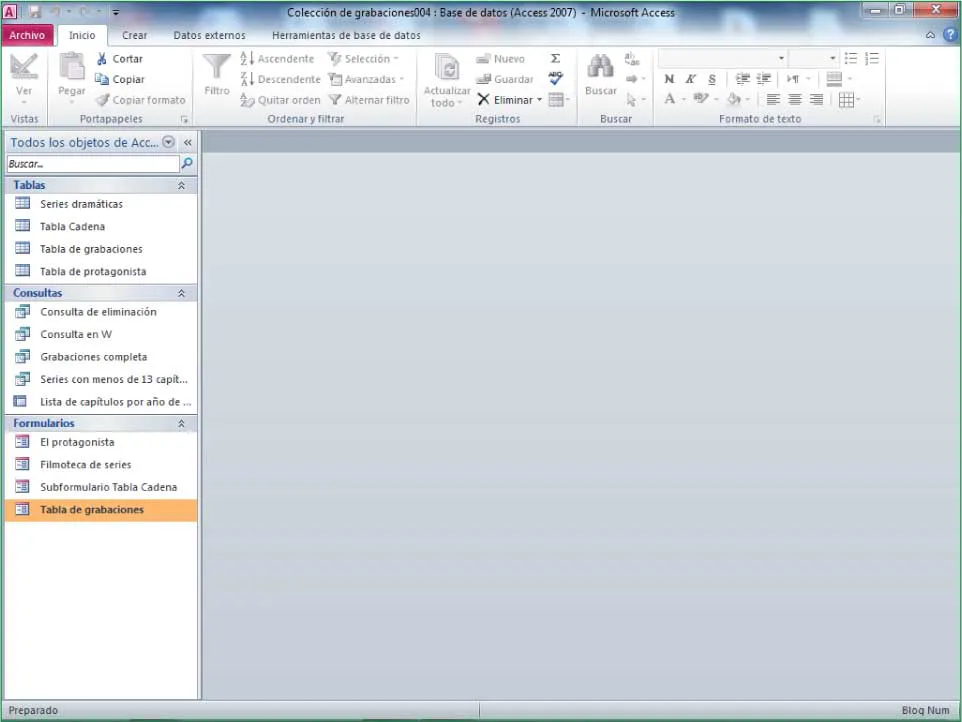This screenshot has width=962, height=722.
Task: Select the Filmoteca de series form
Action: (x=85, y=465)
